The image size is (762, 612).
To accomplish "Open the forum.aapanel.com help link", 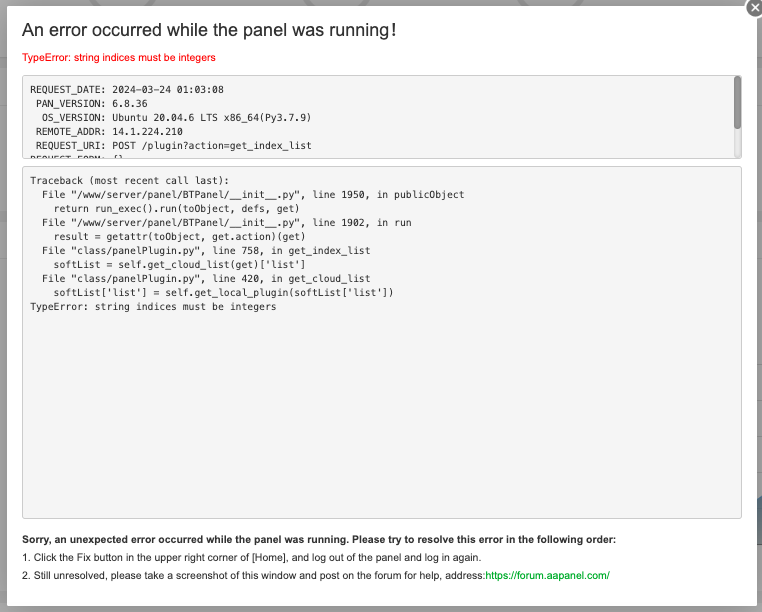I will click(x=547, y=575).
